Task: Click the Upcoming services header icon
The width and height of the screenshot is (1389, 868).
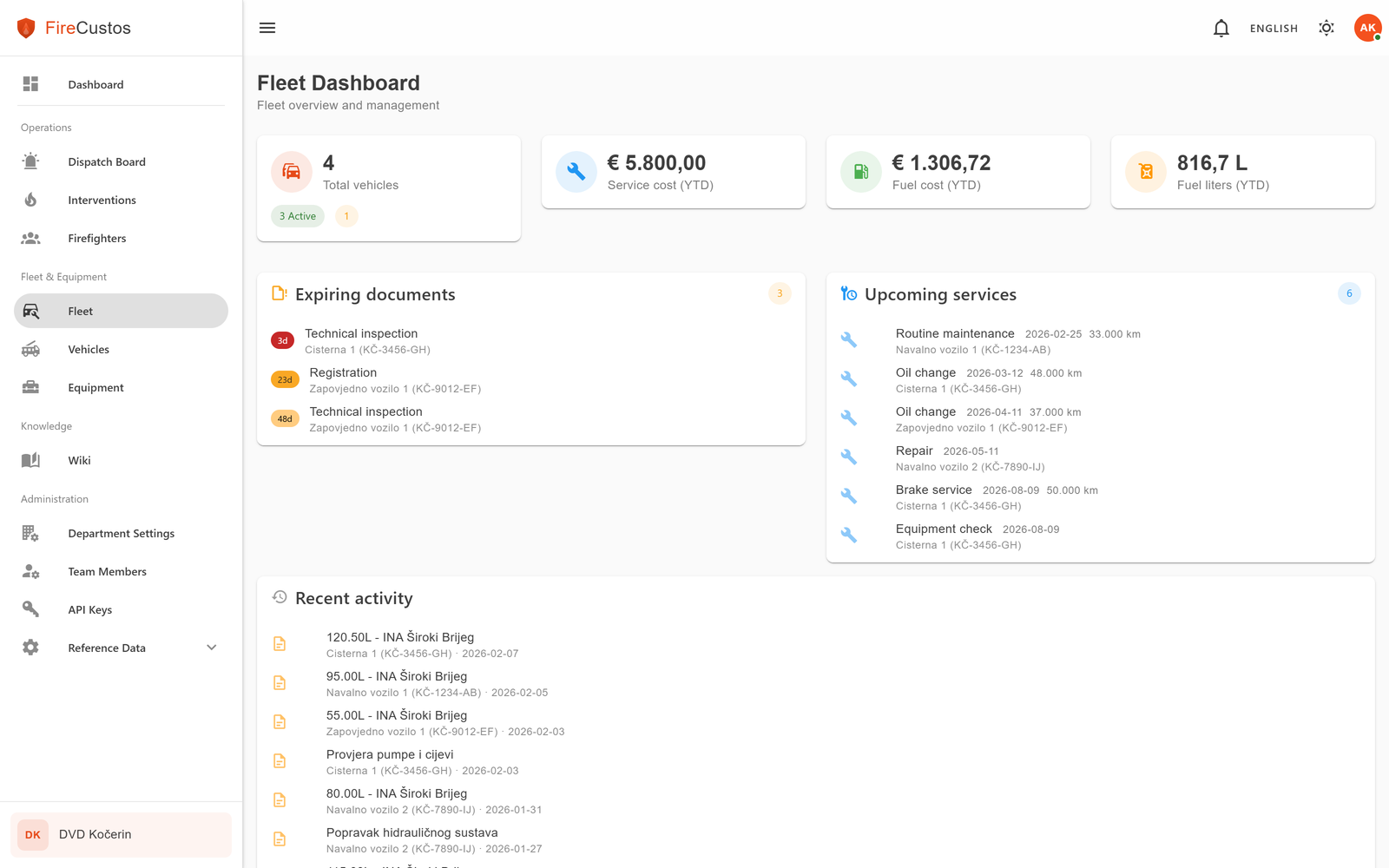Action: coord(848,294)
